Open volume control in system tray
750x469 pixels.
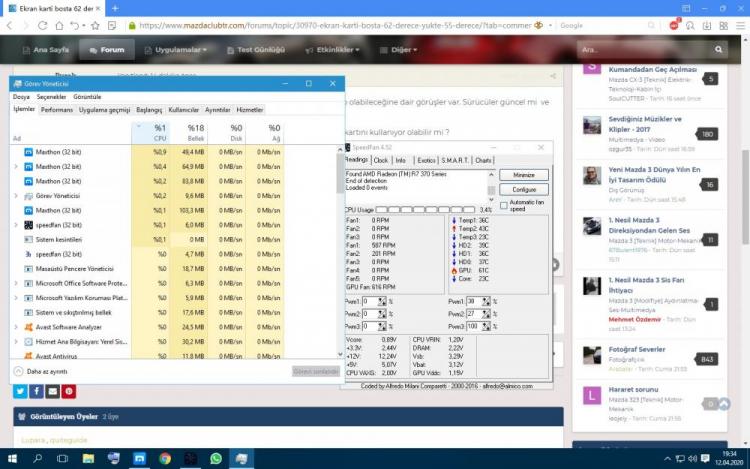[692, 459]
